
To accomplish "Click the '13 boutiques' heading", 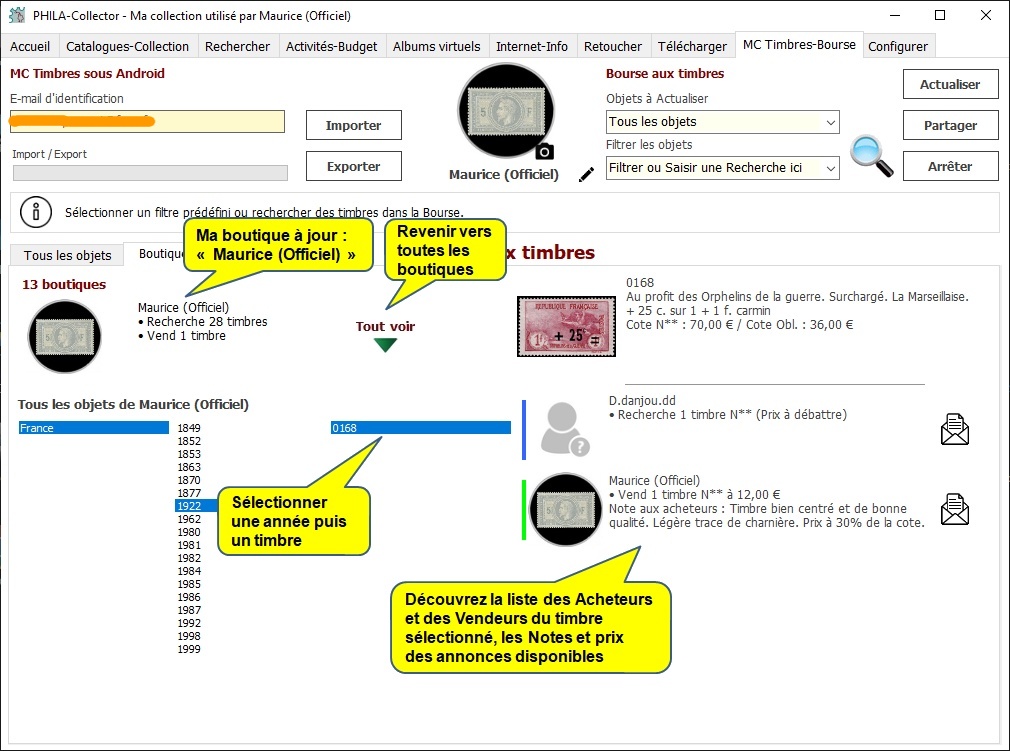I will [64, 284].
